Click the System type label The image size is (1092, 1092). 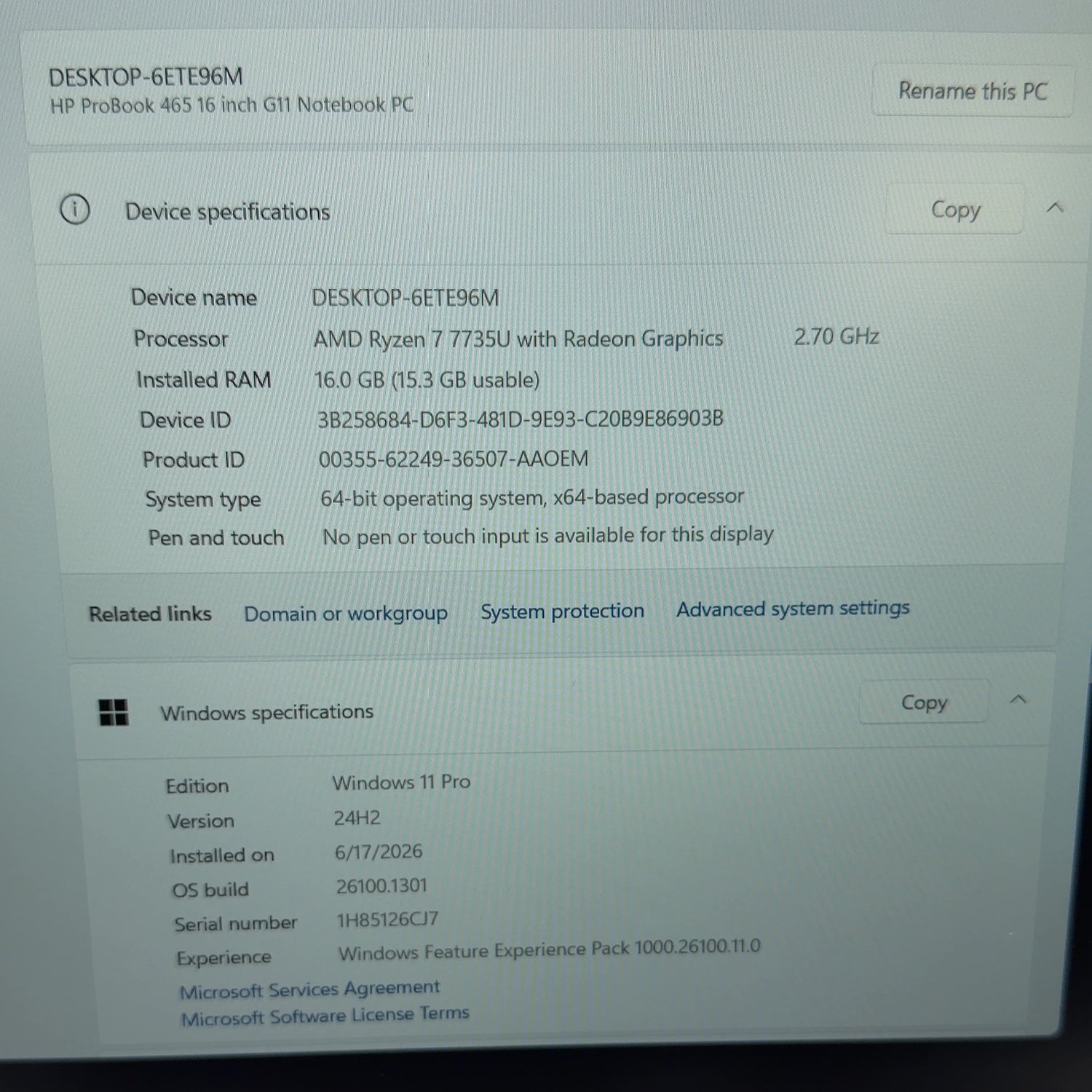[202, 499]
